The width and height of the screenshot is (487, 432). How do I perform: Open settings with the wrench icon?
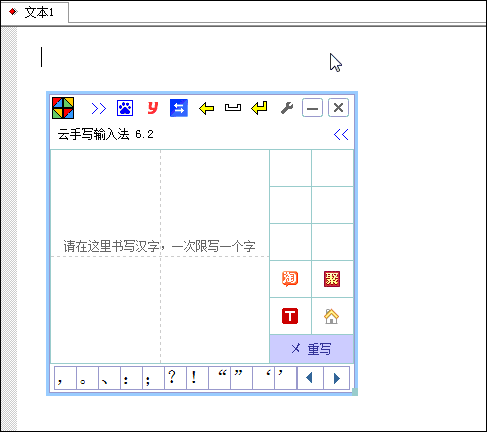(x=287, y=108)
